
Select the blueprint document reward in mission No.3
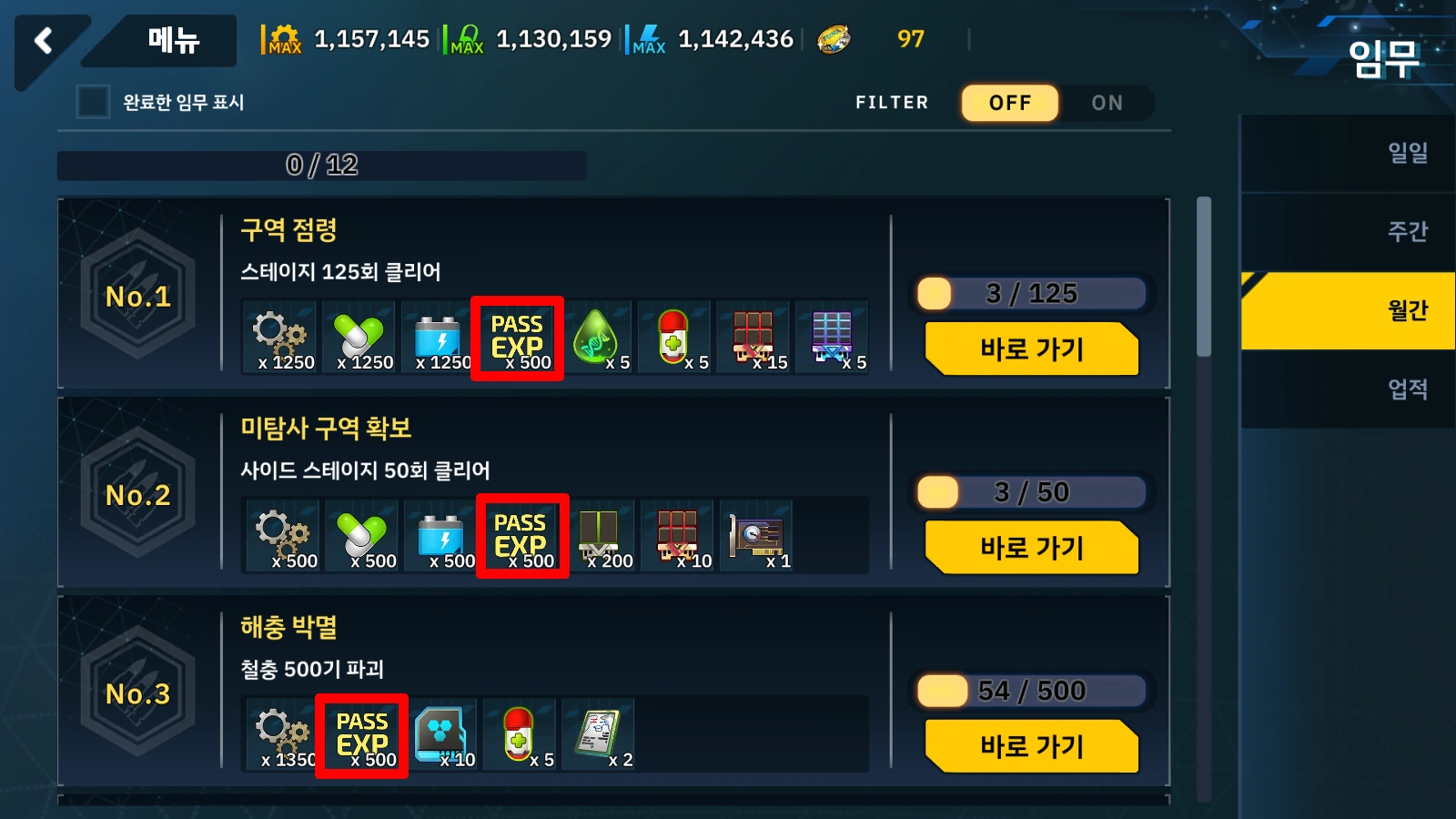[x=598, y=734]
